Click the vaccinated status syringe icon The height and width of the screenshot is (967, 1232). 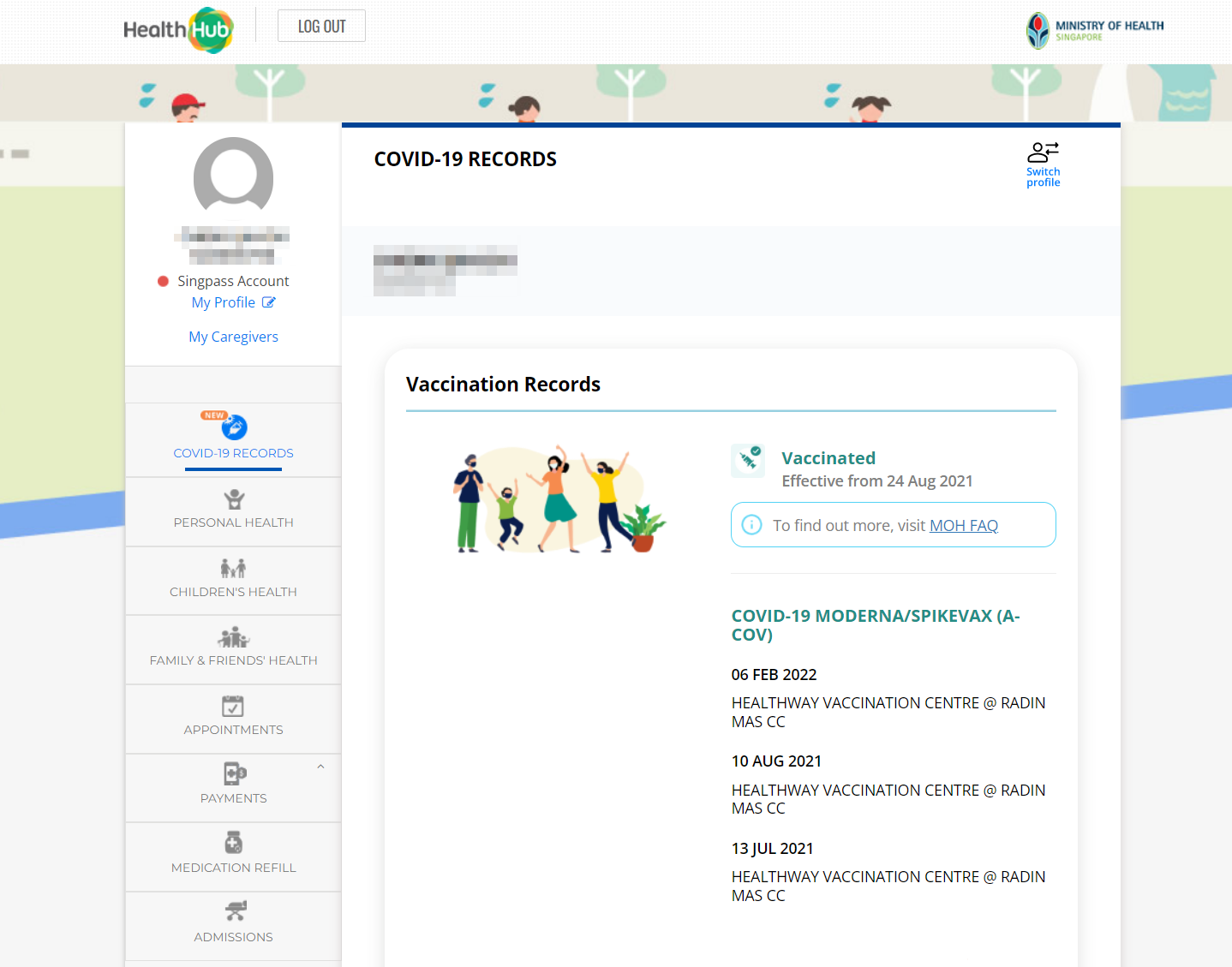(748, 460)
